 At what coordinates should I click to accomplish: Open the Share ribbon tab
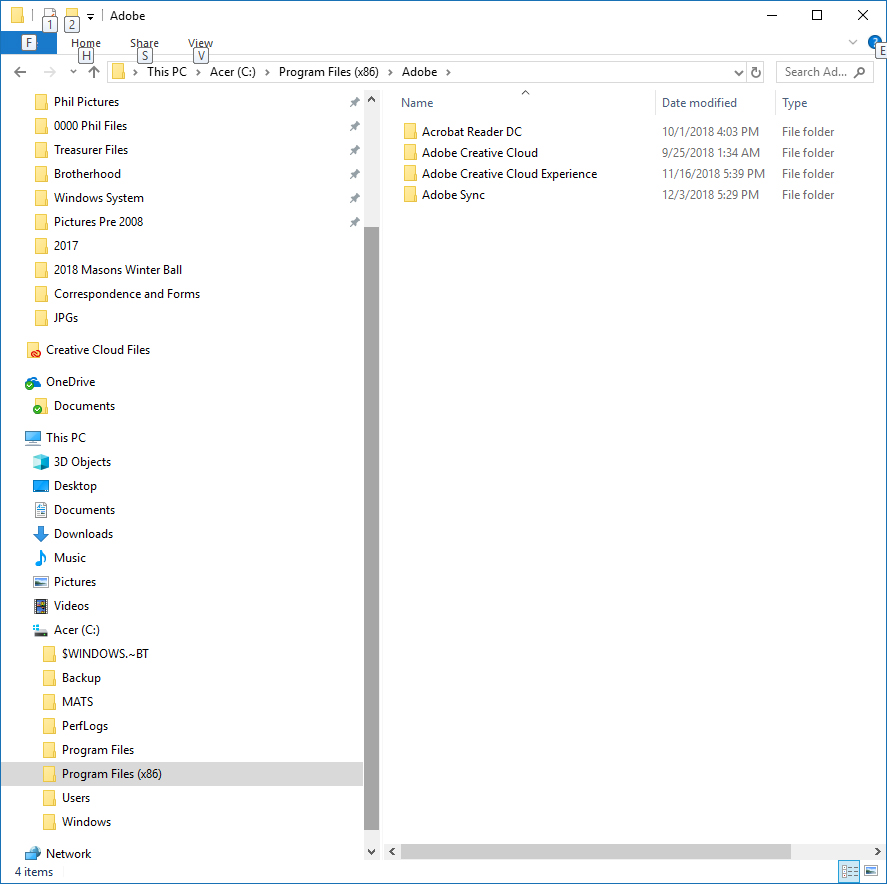(x=144, y=43)
